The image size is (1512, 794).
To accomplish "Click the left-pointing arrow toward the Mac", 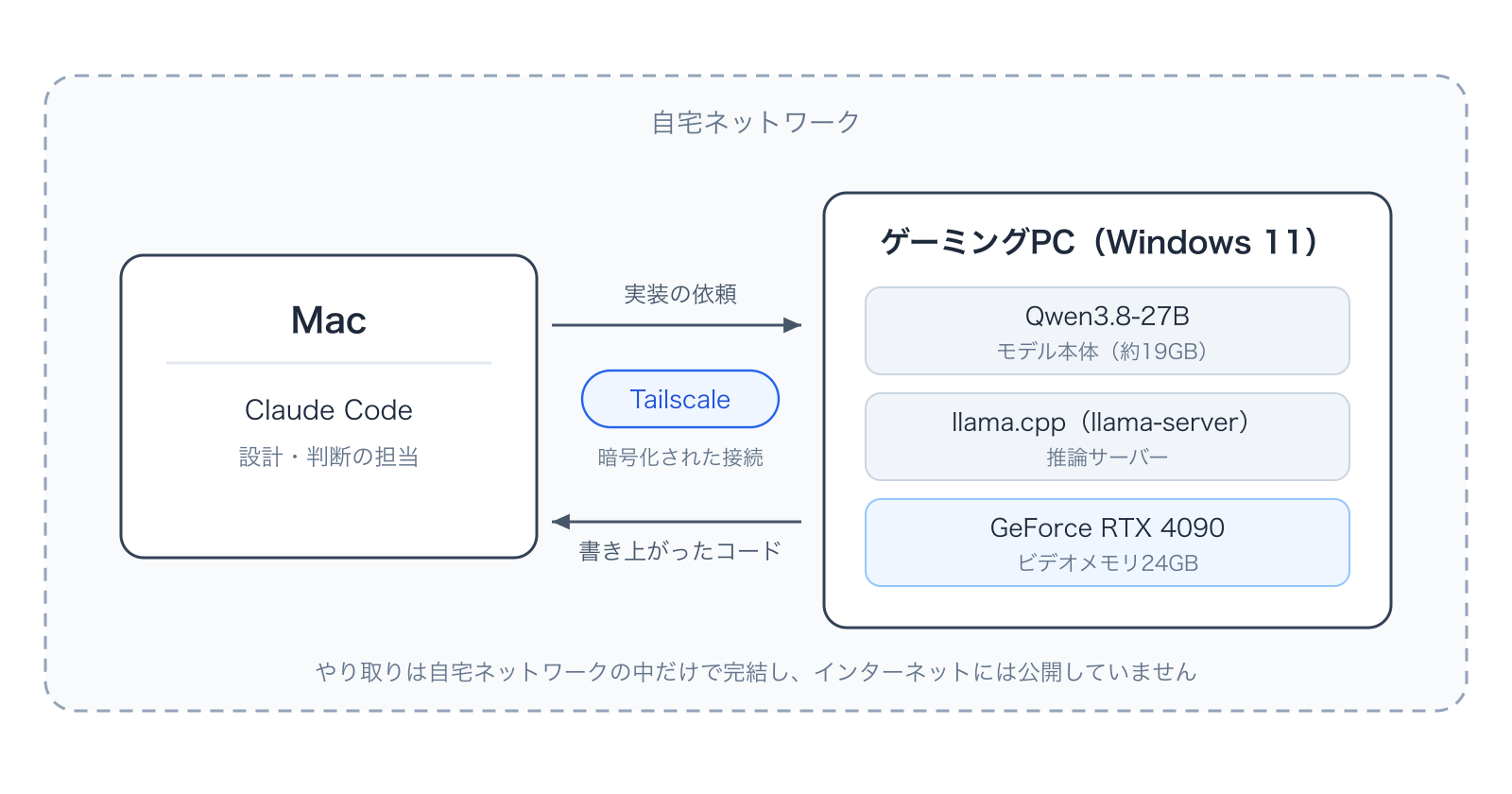I will [x=677, y=522].
